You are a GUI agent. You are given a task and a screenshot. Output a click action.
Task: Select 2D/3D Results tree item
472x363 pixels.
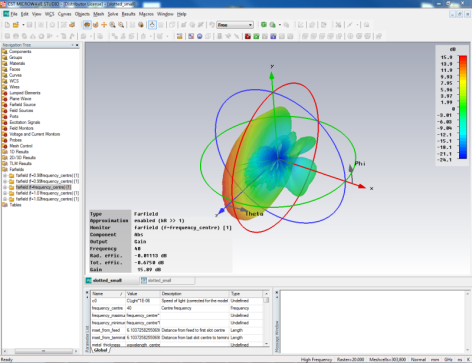click(x=22, y=158)
